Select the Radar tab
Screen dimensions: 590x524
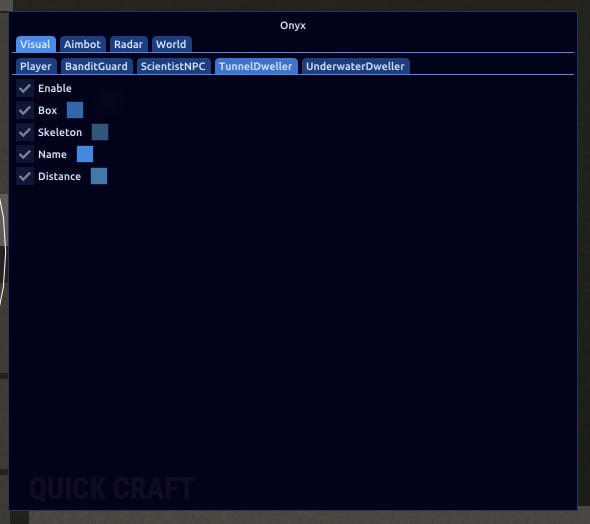pos(128,44)
